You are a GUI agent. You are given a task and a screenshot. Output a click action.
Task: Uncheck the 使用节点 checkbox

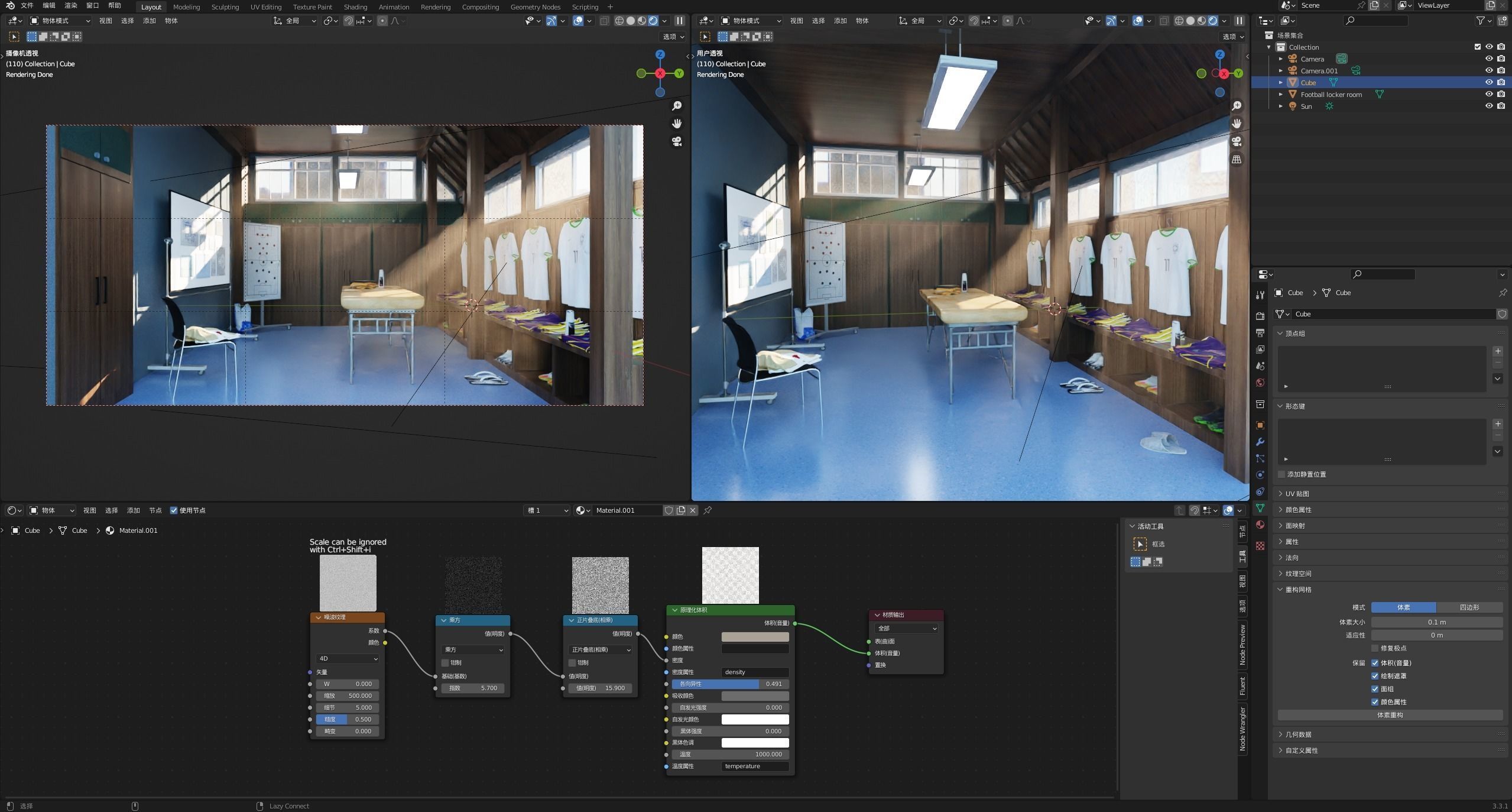174,510
